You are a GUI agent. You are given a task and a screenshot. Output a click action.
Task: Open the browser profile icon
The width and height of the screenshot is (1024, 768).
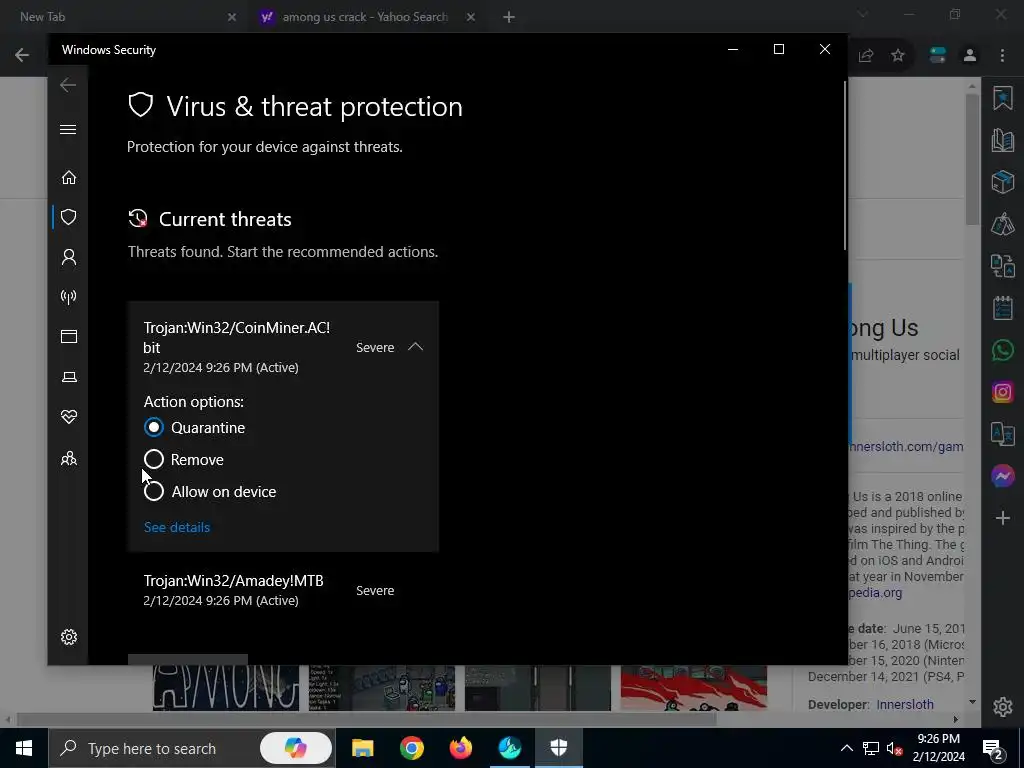970,56
